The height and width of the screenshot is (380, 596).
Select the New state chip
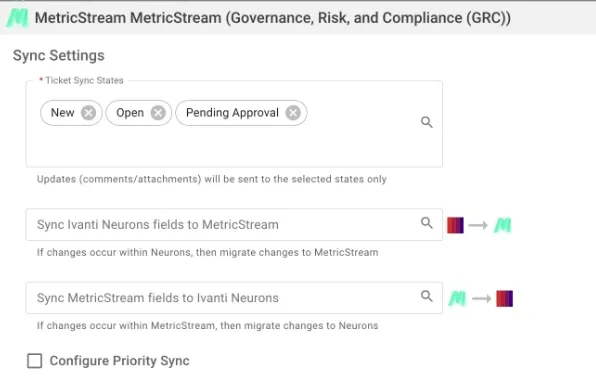click(x=71, y=113)
